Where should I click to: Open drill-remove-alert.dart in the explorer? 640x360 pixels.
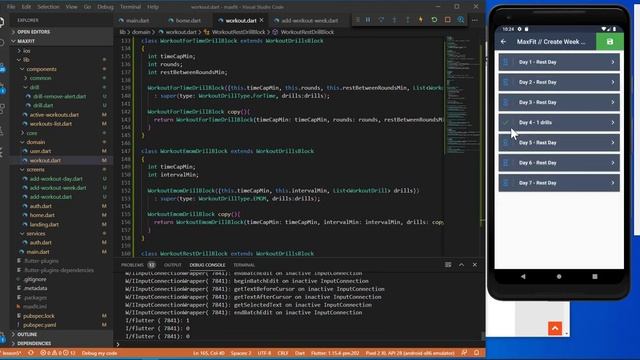tap(60, 96)
